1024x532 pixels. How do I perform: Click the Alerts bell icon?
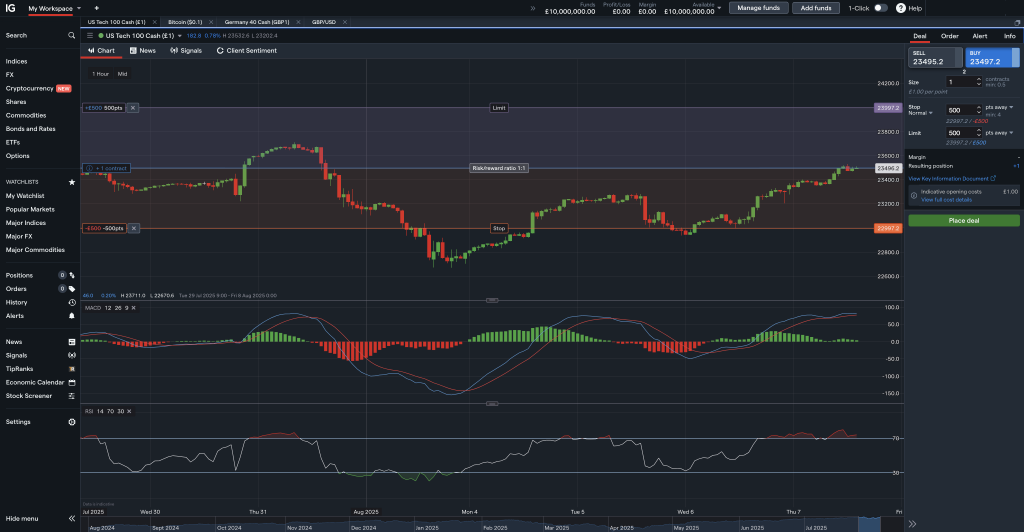click(71, 315)
